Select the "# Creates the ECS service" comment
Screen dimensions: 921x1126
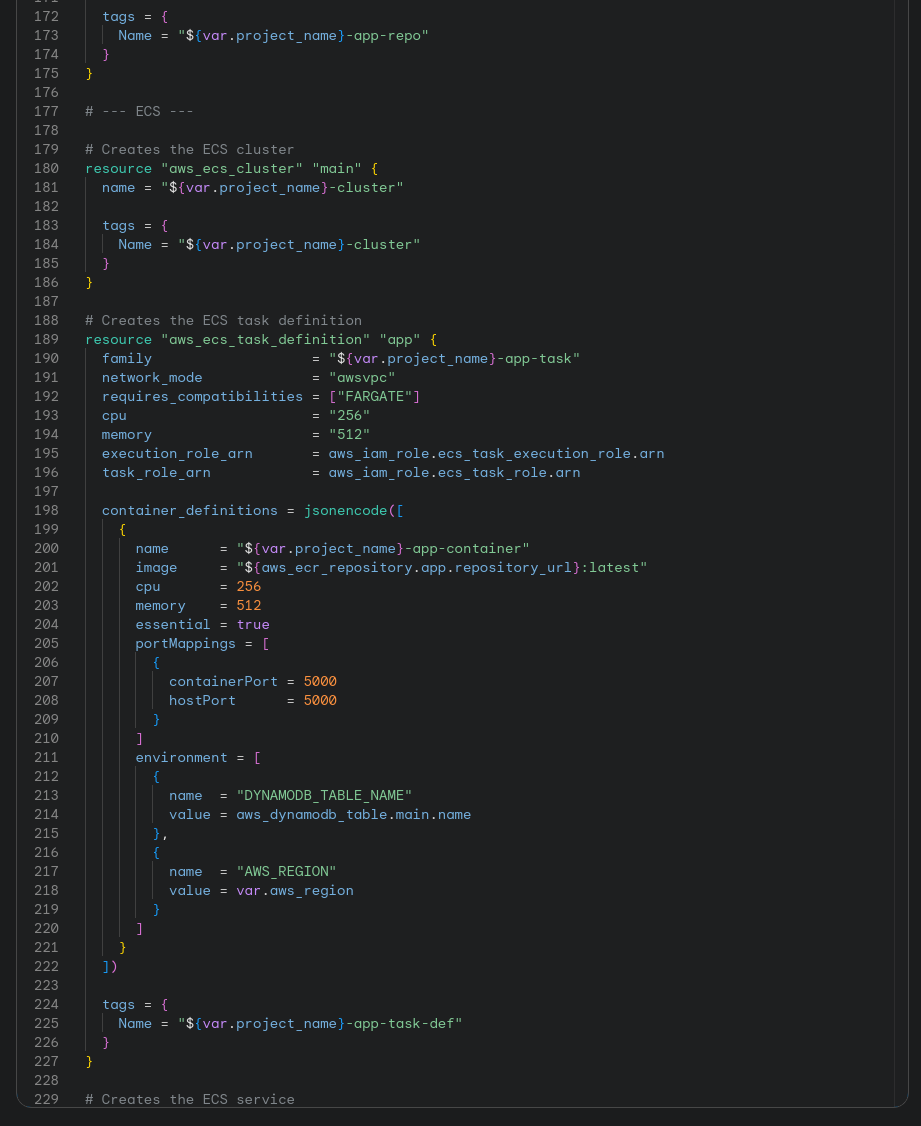point(189,1099)
